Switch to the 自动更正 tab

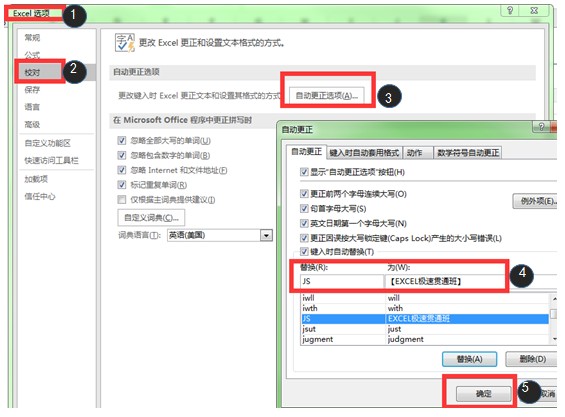pos(306,152)
